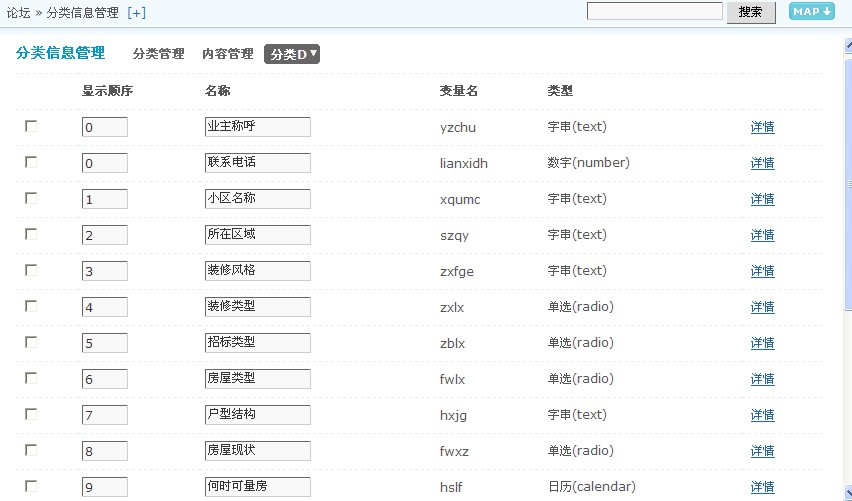Click the 数字(number) type text
This screenshot has width=852, height=501.
[x=588, y=162]
